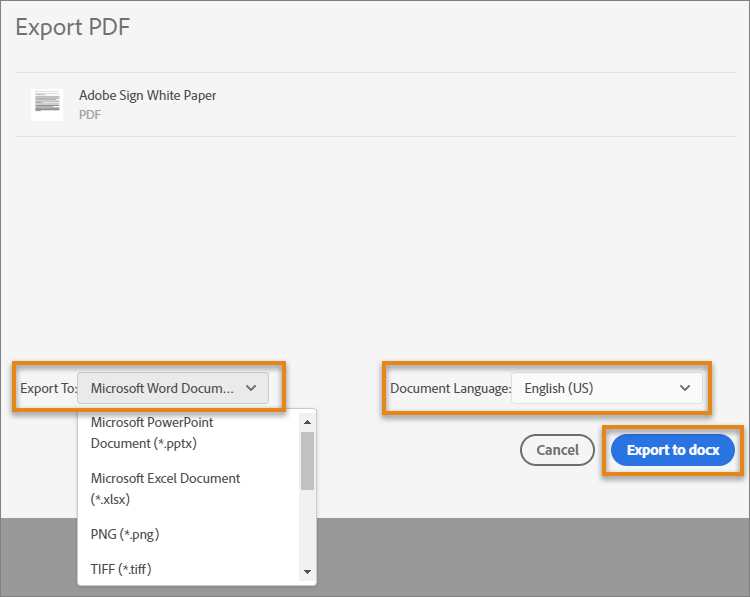Click the format list scroll down arrow
Viewport: 750px width, 597px height.
(x=307, y=572)
